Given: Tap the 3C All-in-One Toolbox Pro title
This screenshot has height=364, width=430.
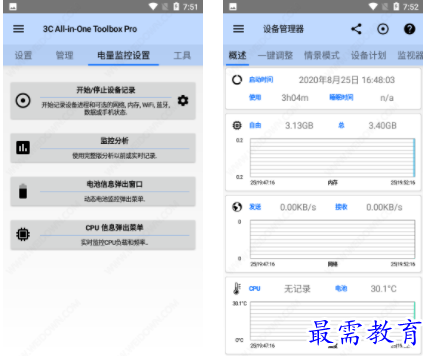Looking at the screenshot, I should (x=90, y=29).
